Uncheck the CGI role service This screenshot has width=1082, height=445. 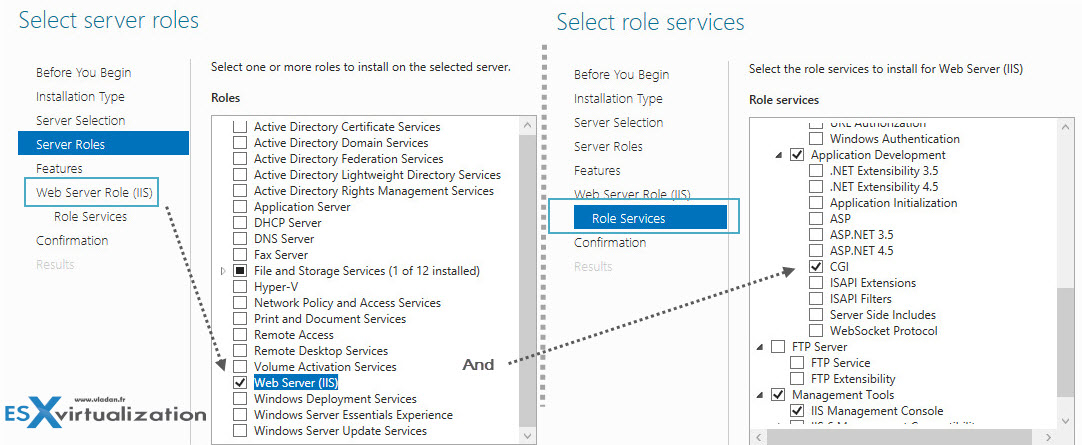(816, 266)
